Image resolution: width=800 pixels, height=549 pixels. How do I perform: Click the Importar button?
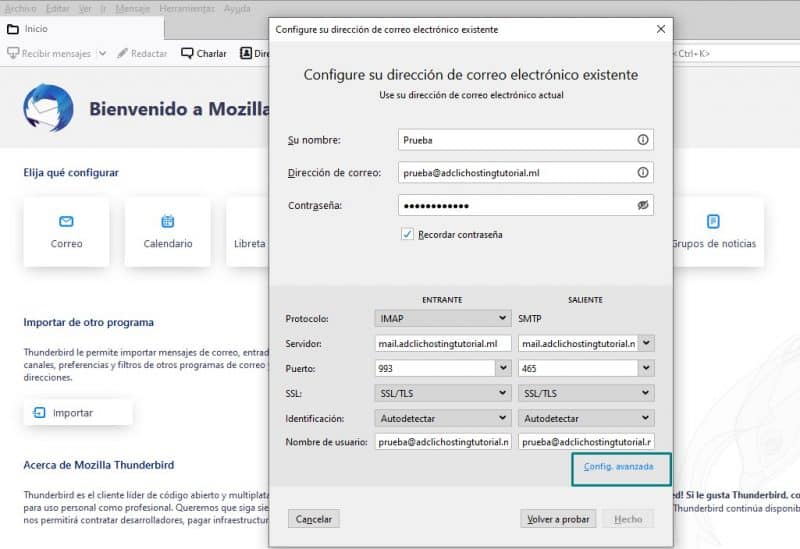coord(78,412)
